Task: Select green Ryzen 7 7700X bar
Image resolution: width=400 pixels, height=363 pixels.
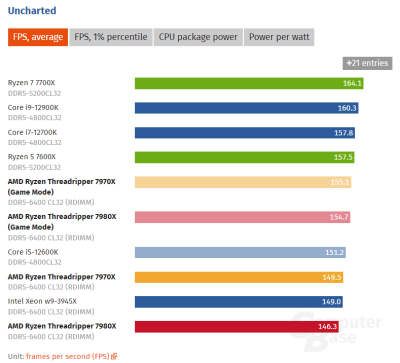Action: [x=249, y=83]
